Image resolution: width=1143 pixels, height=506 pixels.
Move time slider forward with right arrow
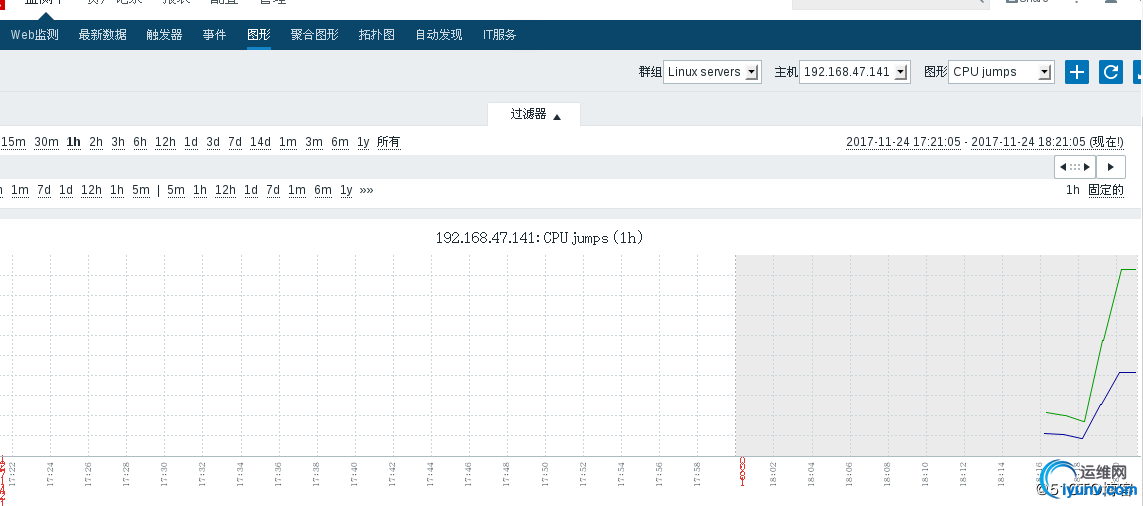1111,167
